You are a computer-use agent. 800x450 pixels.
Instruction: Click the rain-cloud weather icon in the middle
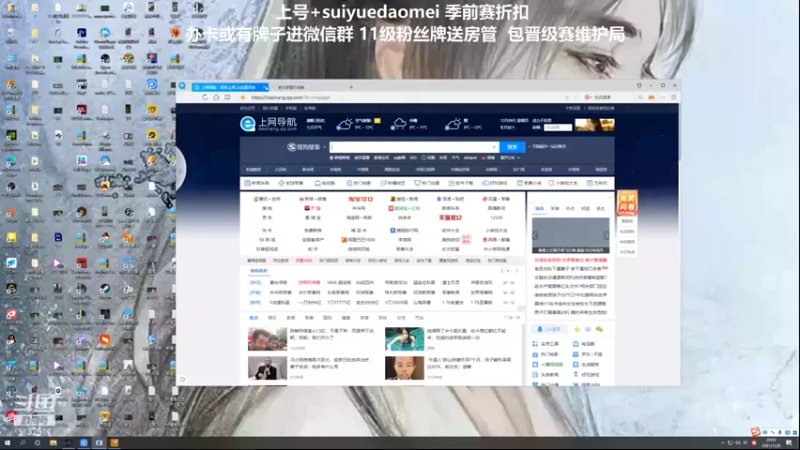pyautogui.click(x=398, y=123)
